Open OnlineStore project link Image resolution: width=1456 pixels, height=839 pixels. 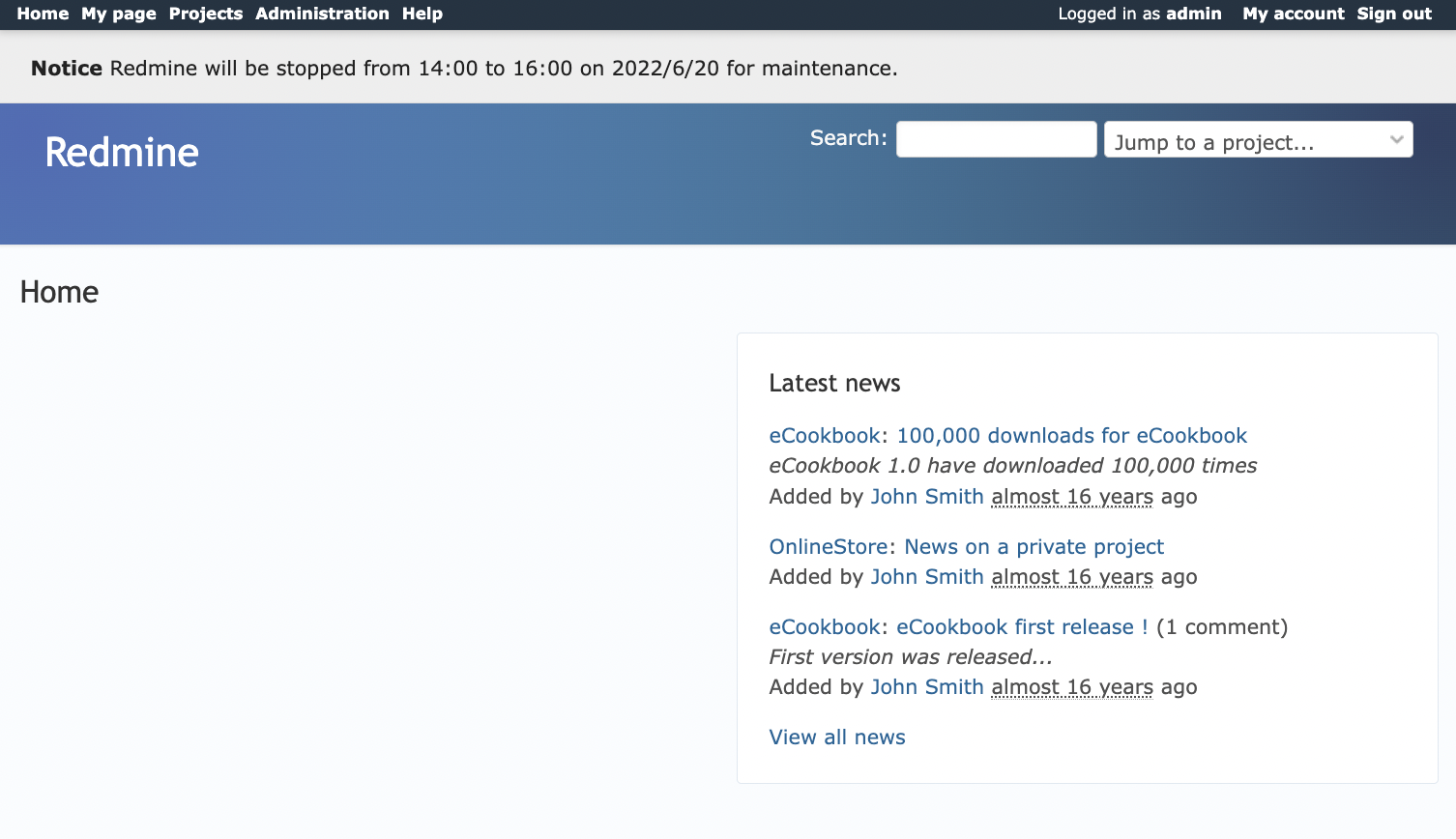point(829,547)
